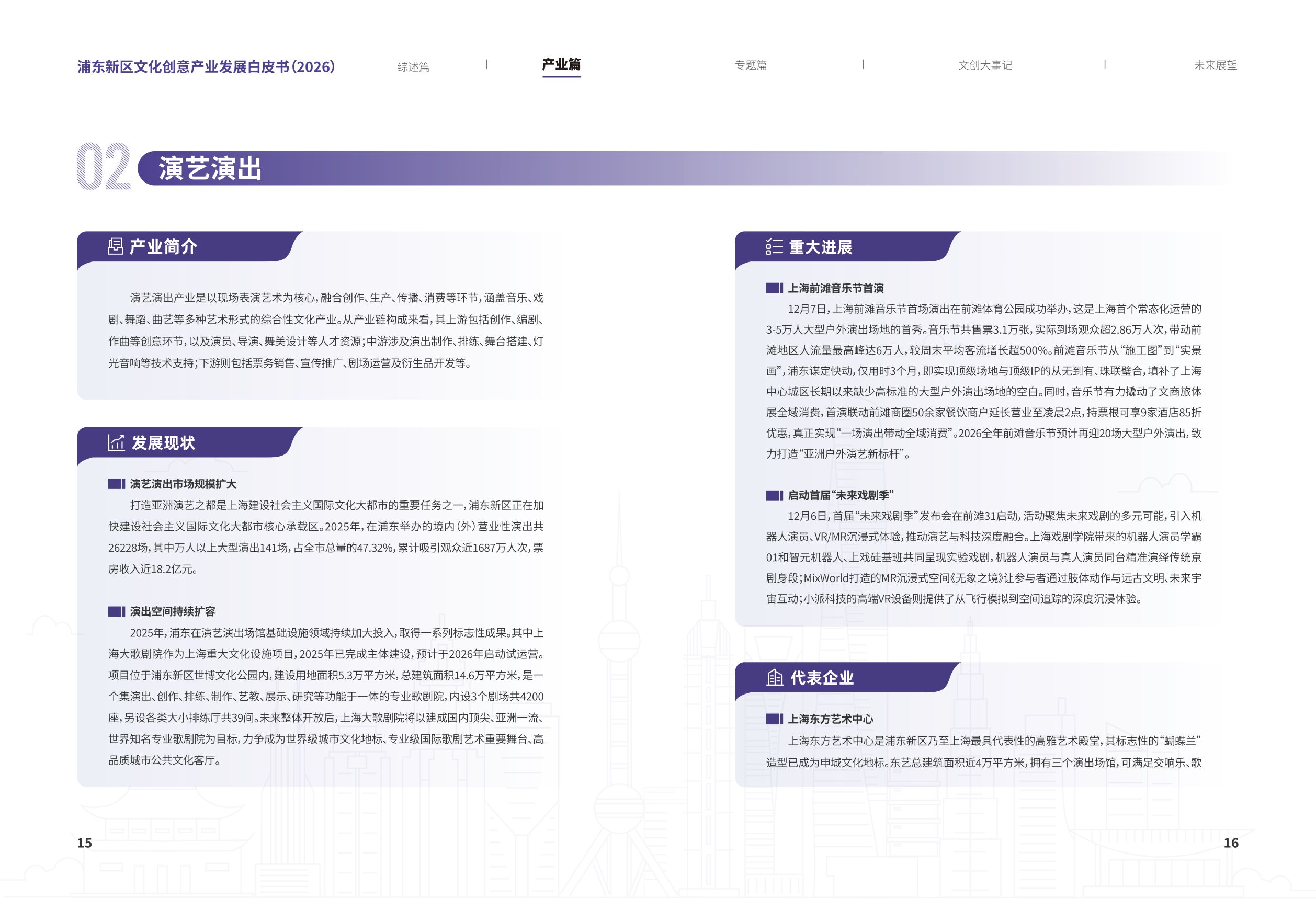The width and height of the screenshot is (1316, 899).
Task: Click the line starting 演艺演出产业是以现场表演艺术为核心
Action: point(336,298)
